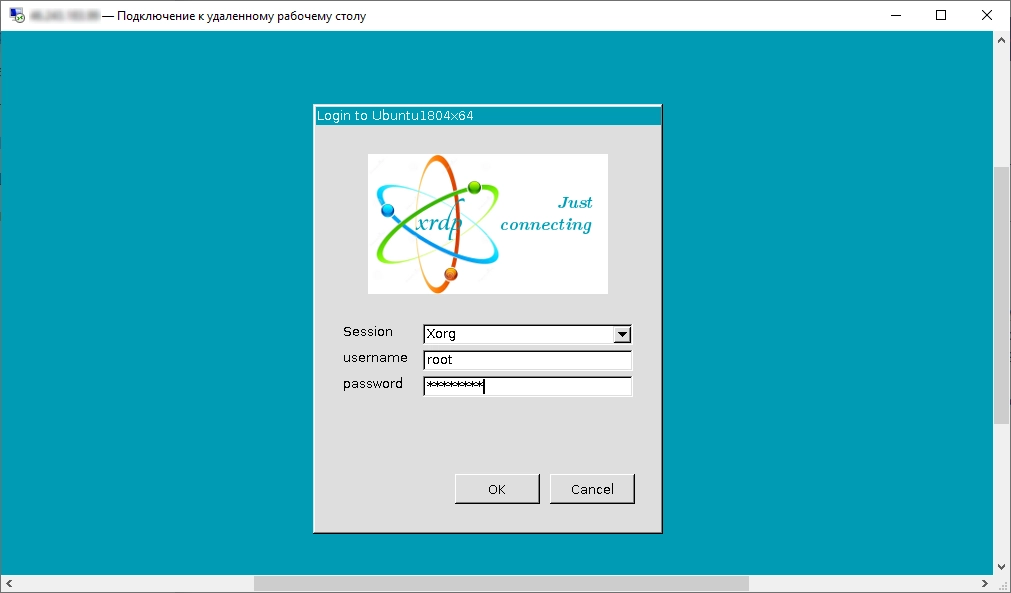Viewport: 1011px width, 593px height.
Task: Click the horizontal scrollbar thumb
Action: point(500,583)
